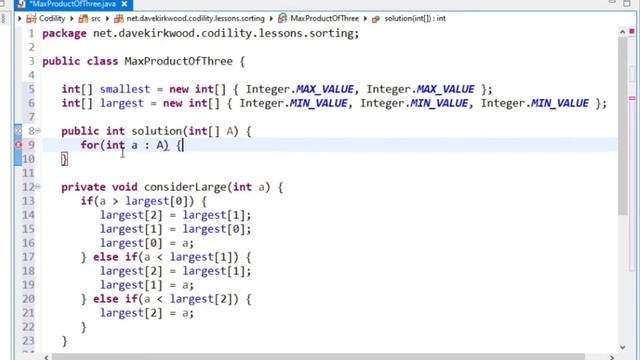
Task: Click 'largest[1] = a;' on line 19
Action: (147, 285)
